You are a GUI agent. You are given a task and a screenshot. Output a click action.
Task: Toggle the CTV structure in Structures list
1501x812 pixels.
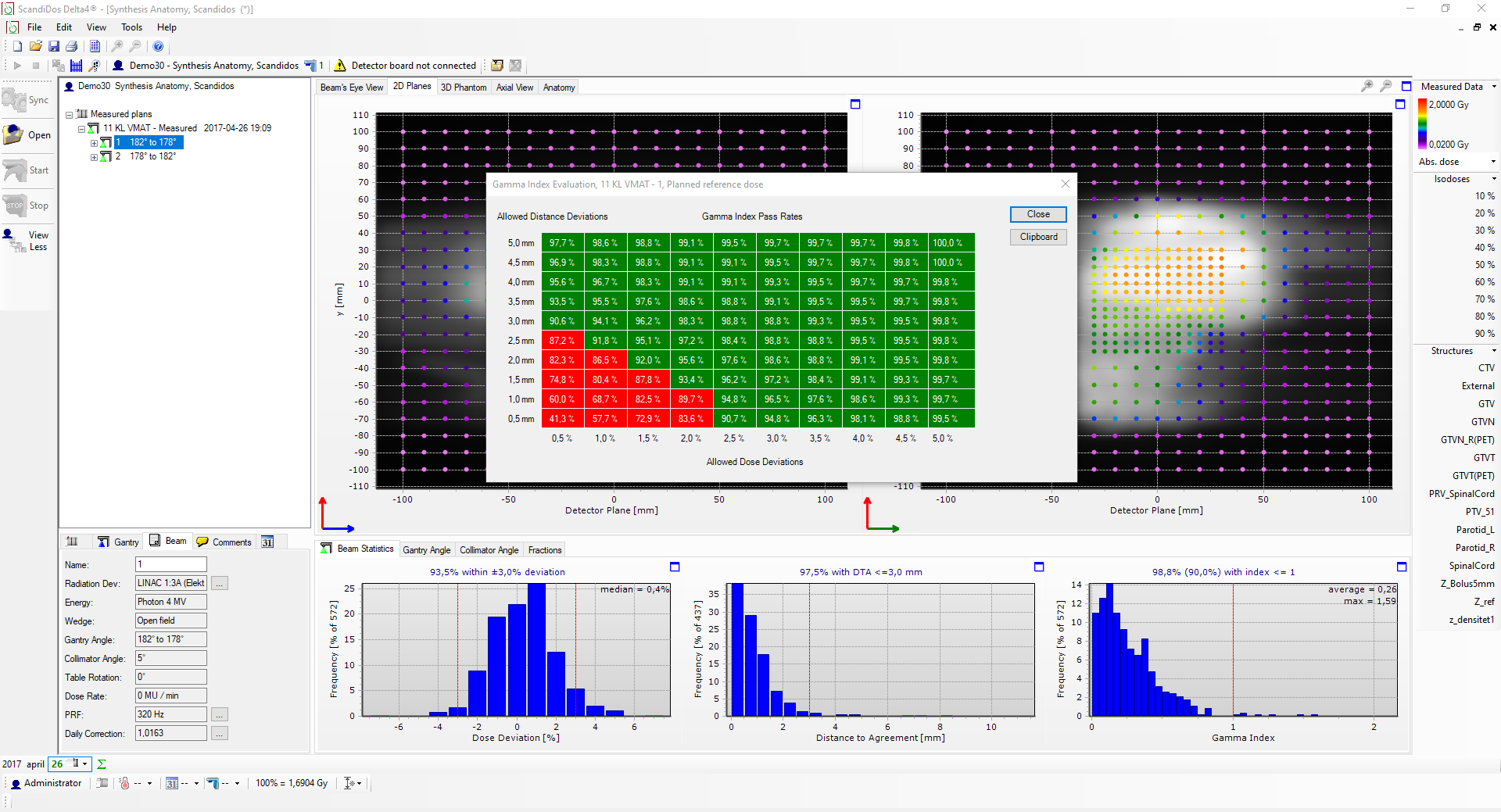coord(1485,368)
